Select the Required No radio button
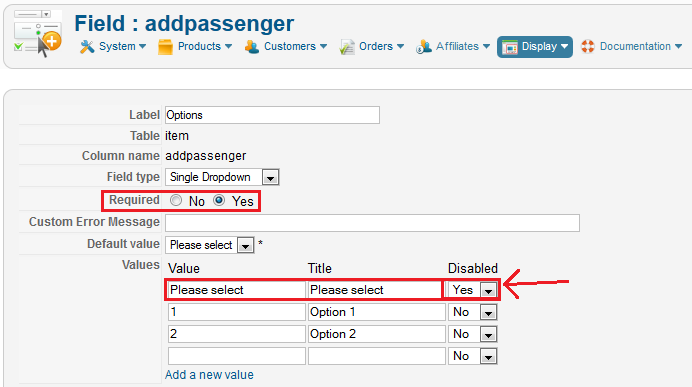This screenshot has height=387, width=692. coord(176,200)
